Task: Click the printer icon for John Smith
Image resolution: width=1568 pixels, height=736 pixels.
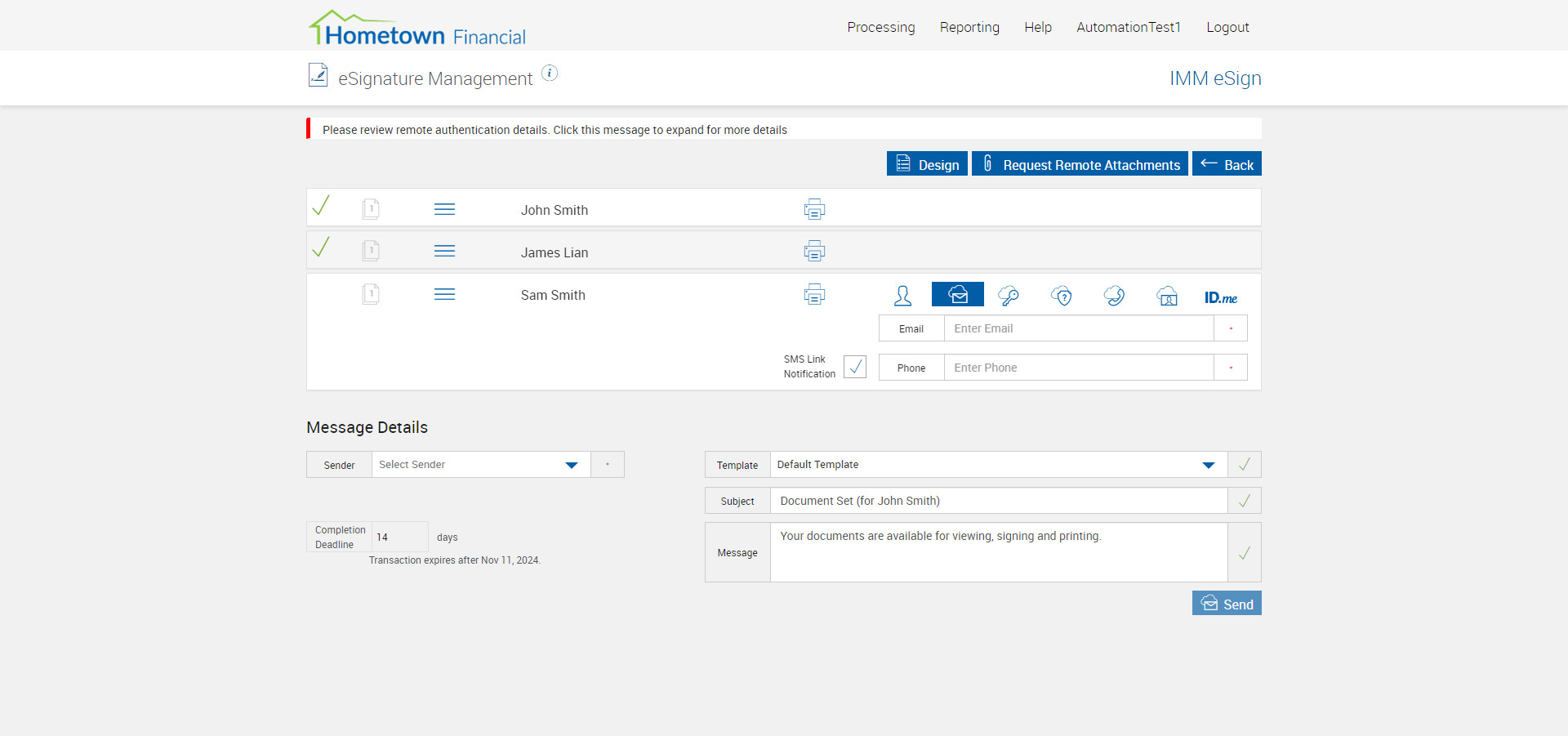Action: [814, 210]
